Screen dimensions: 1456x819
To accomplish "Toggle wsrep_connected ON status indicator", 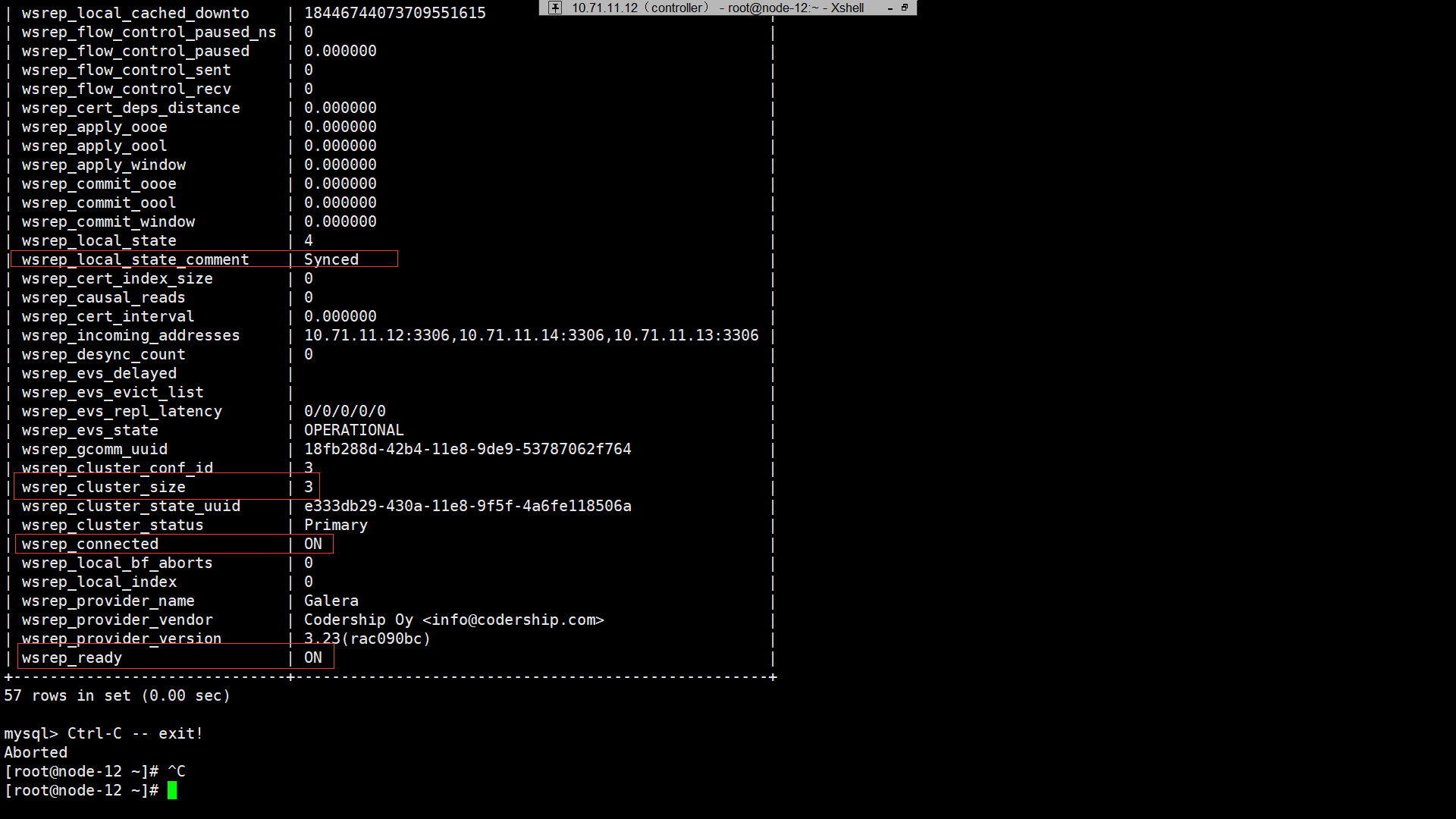I will click(313, 543).
